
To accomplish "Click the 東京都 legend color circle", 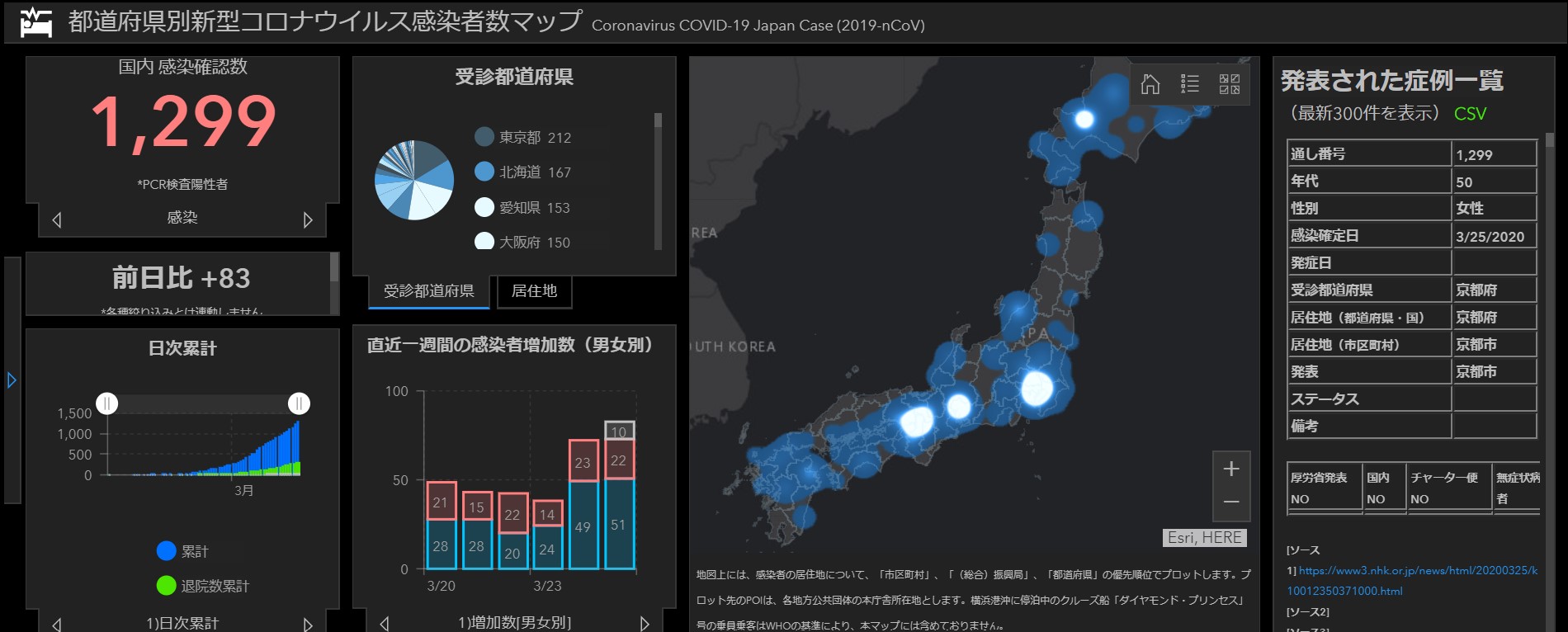I will [x=484, y=136].
